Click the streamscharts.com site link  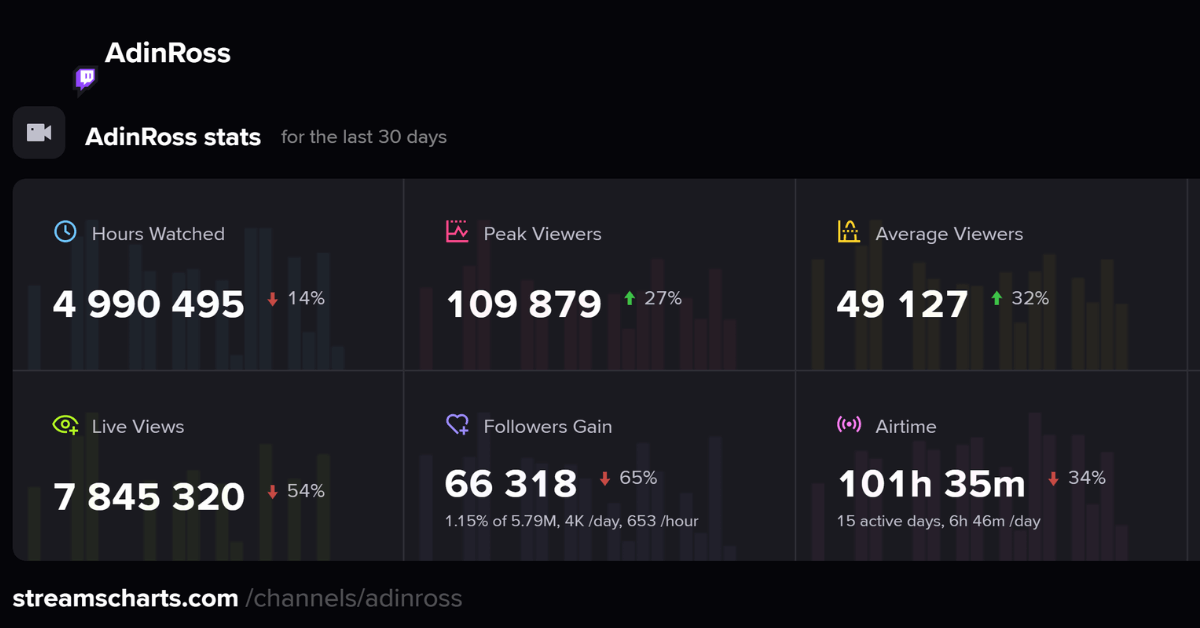click(125, 599)
